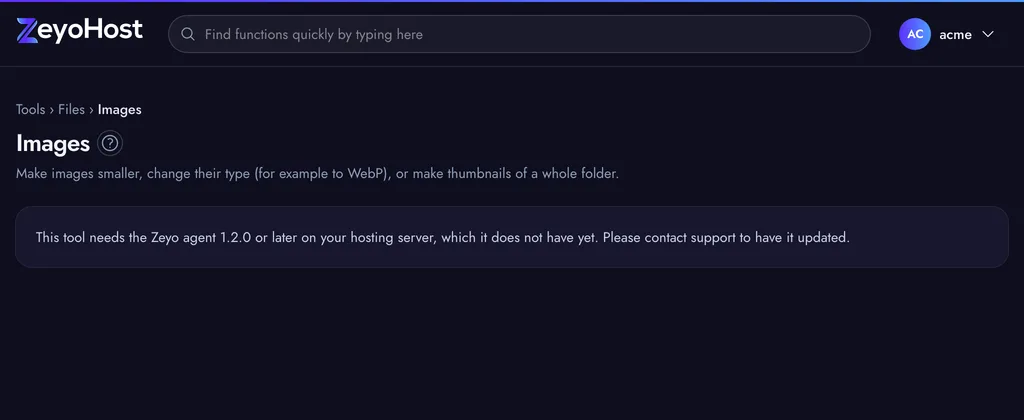Click the Zeyo agent 1.2.0 notice banner
Screen dimensions: 1024x420
(512, 237)
